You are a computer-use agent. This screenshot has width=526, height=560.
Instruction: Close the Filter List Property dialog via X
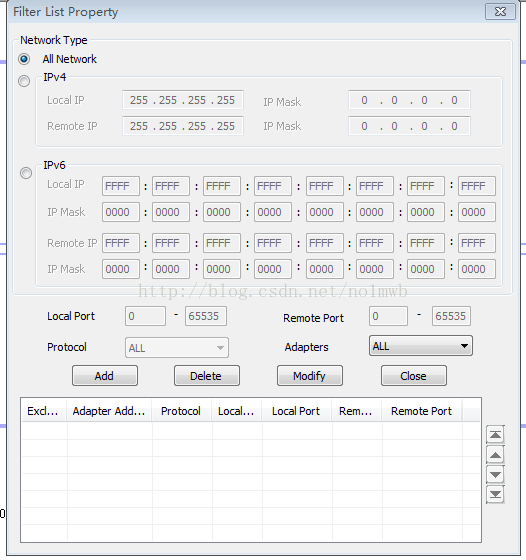coord(500,12)
